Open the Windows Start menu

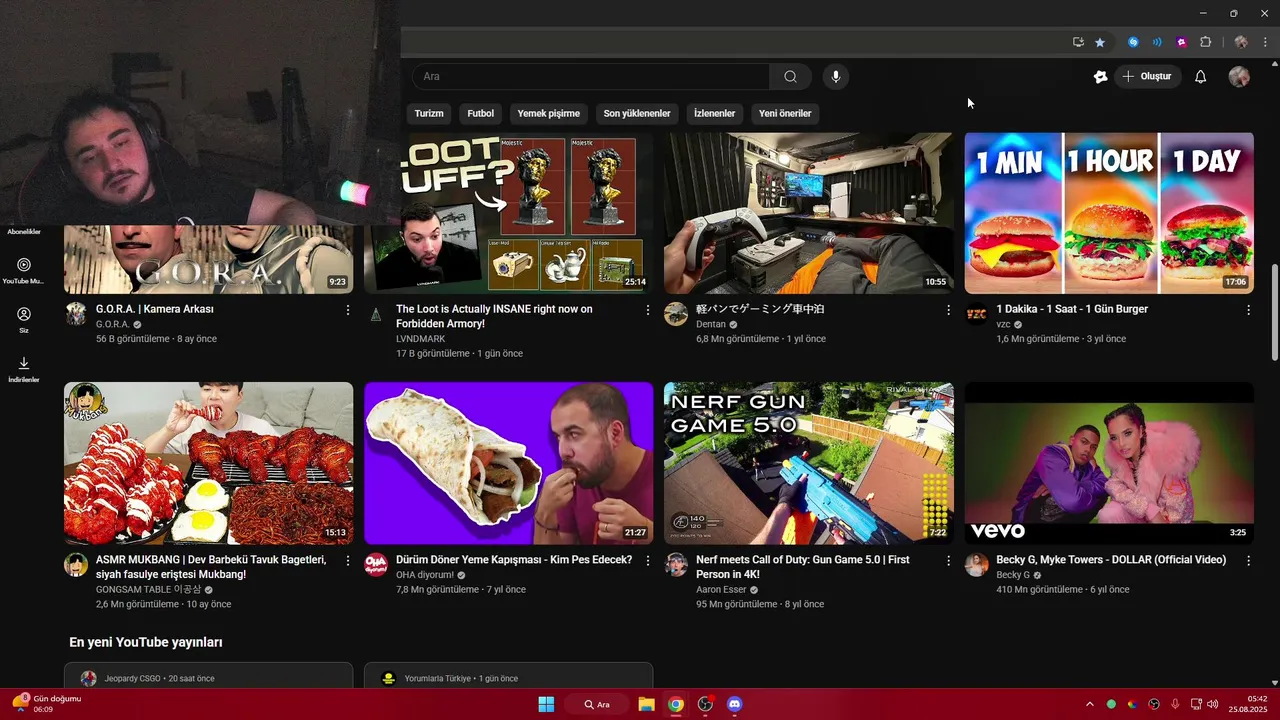click(546, 704)
